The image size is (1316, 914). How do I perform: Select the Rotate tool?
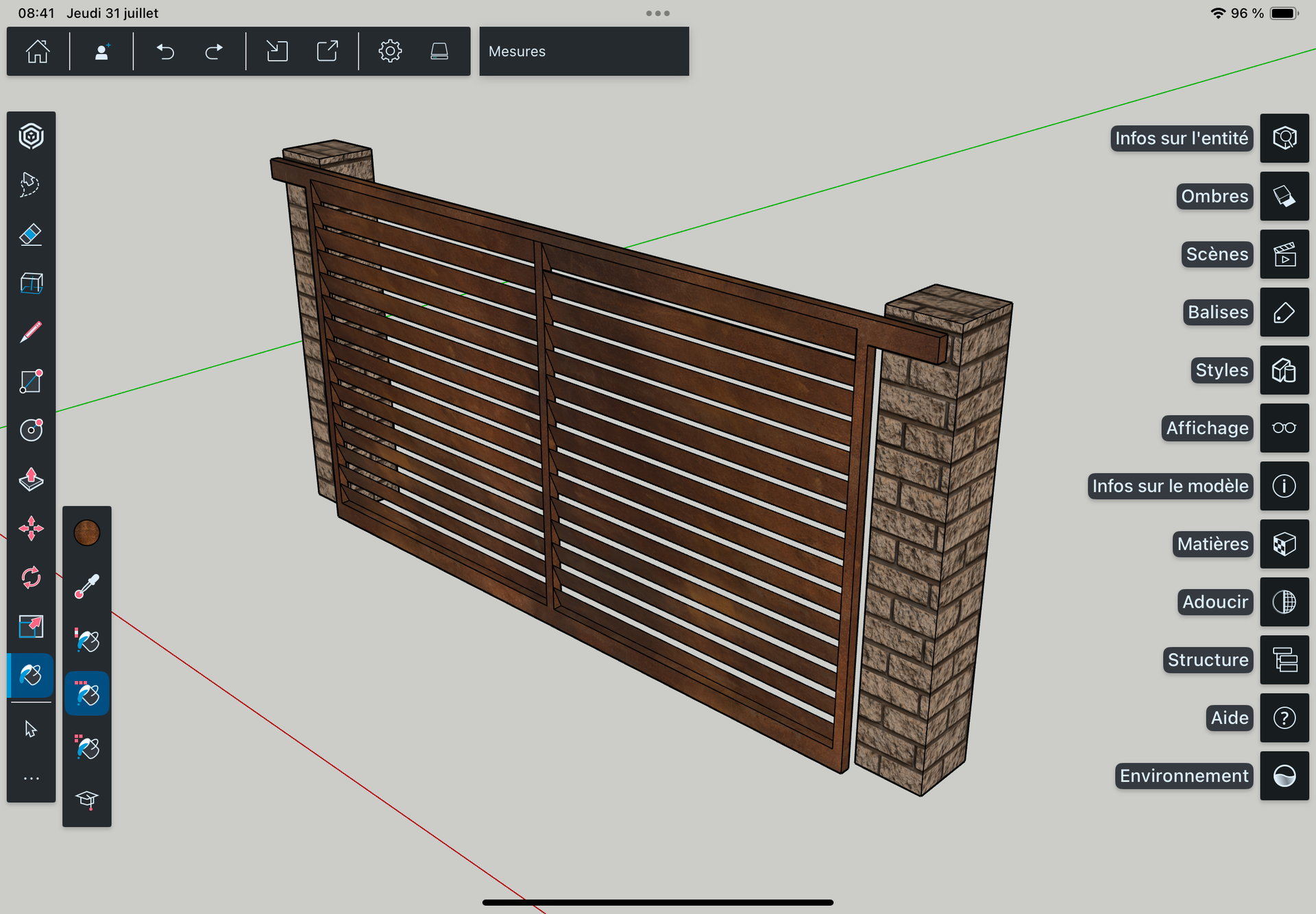click(31, 578)
